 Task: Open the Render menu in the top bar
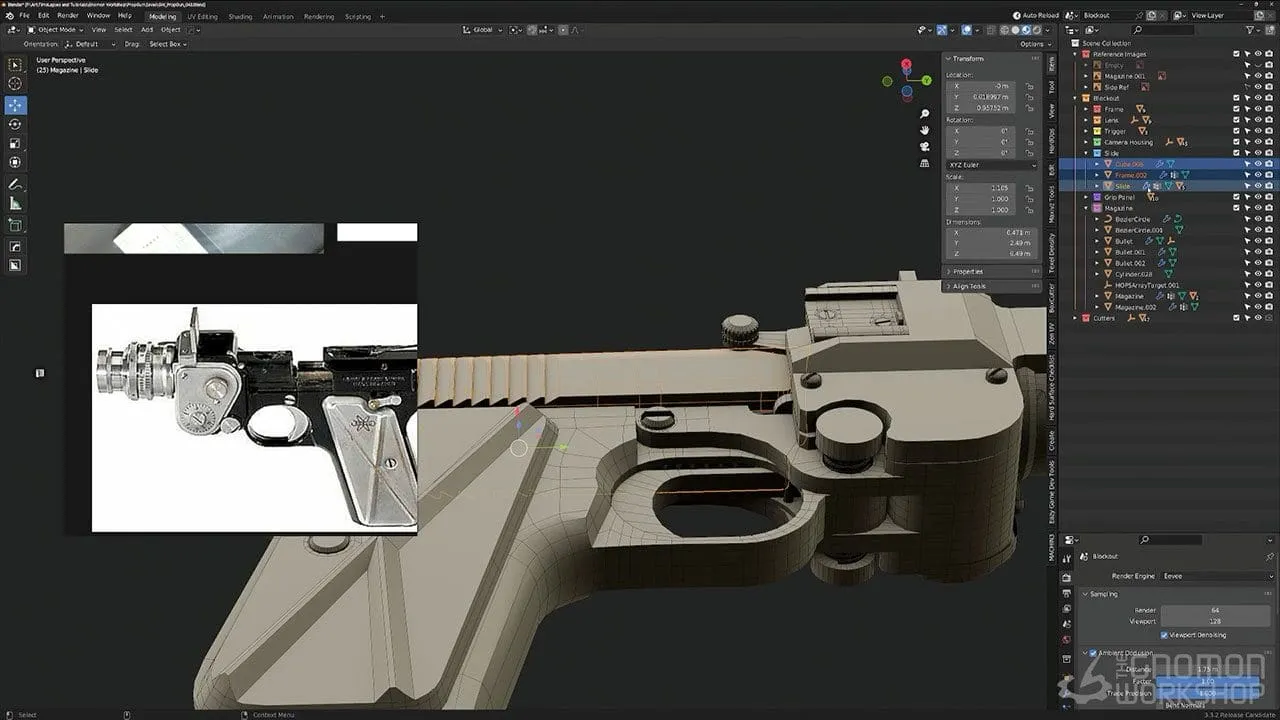pyautogui.click(x=70, y=16)
